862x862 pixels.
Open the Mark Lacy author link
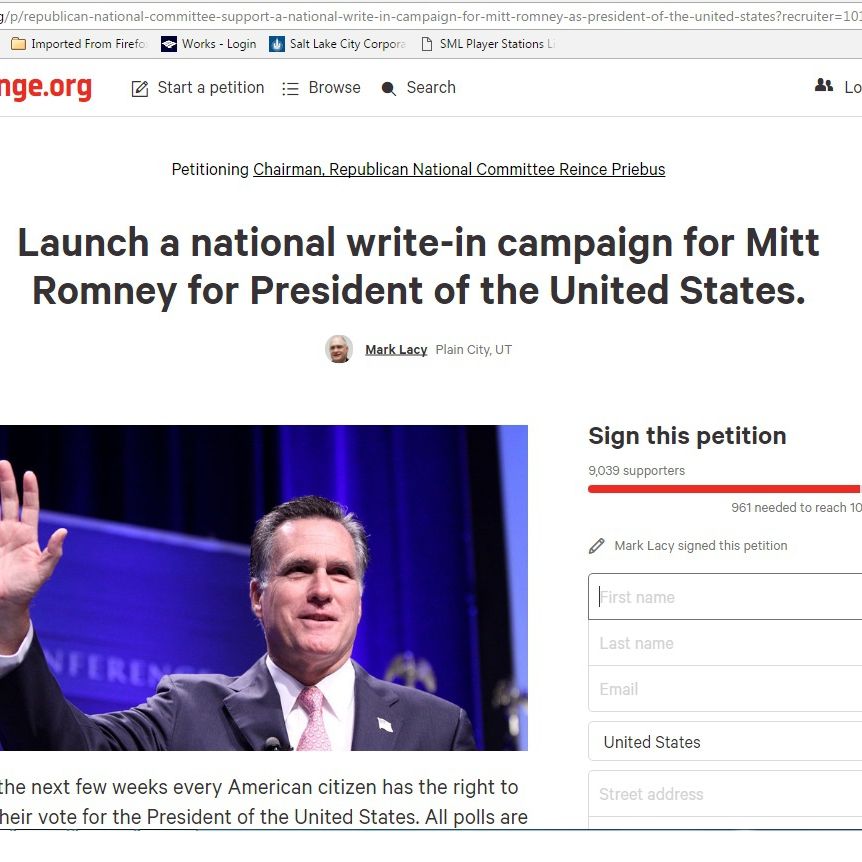pyautogui.click(x=396, y=349)
